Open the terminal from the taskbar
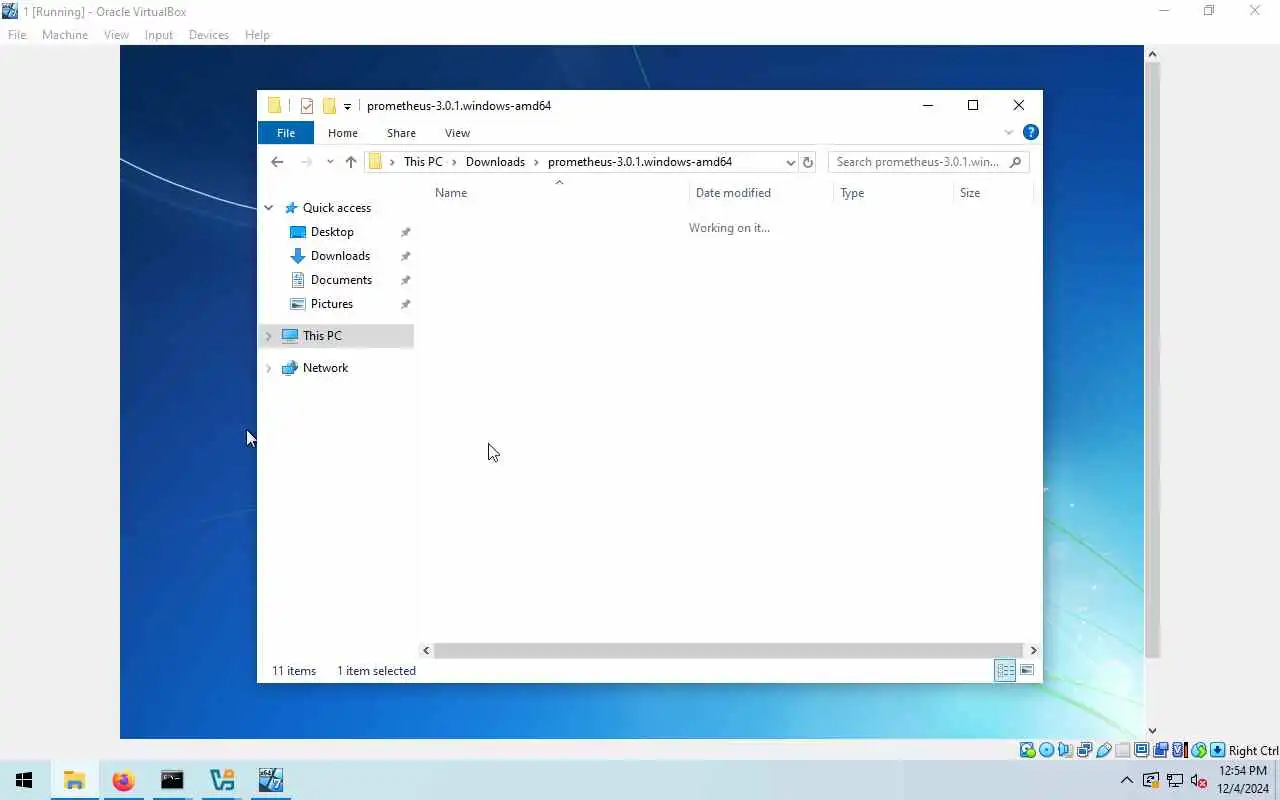This screenshot has width=1280, height=800. click(x=172, y=780)
